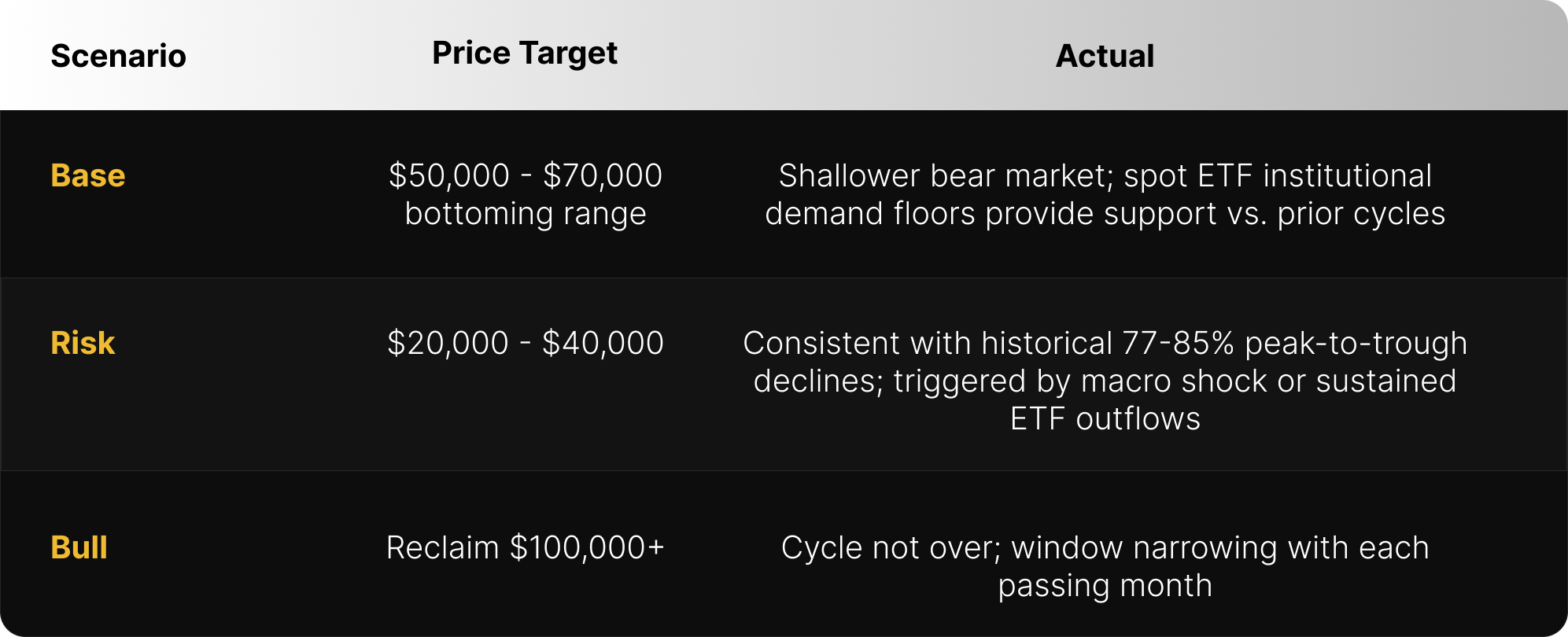Click the $40,000 value in Risk row
Viewport: 1568px width, 637px height.
point(603,343)
